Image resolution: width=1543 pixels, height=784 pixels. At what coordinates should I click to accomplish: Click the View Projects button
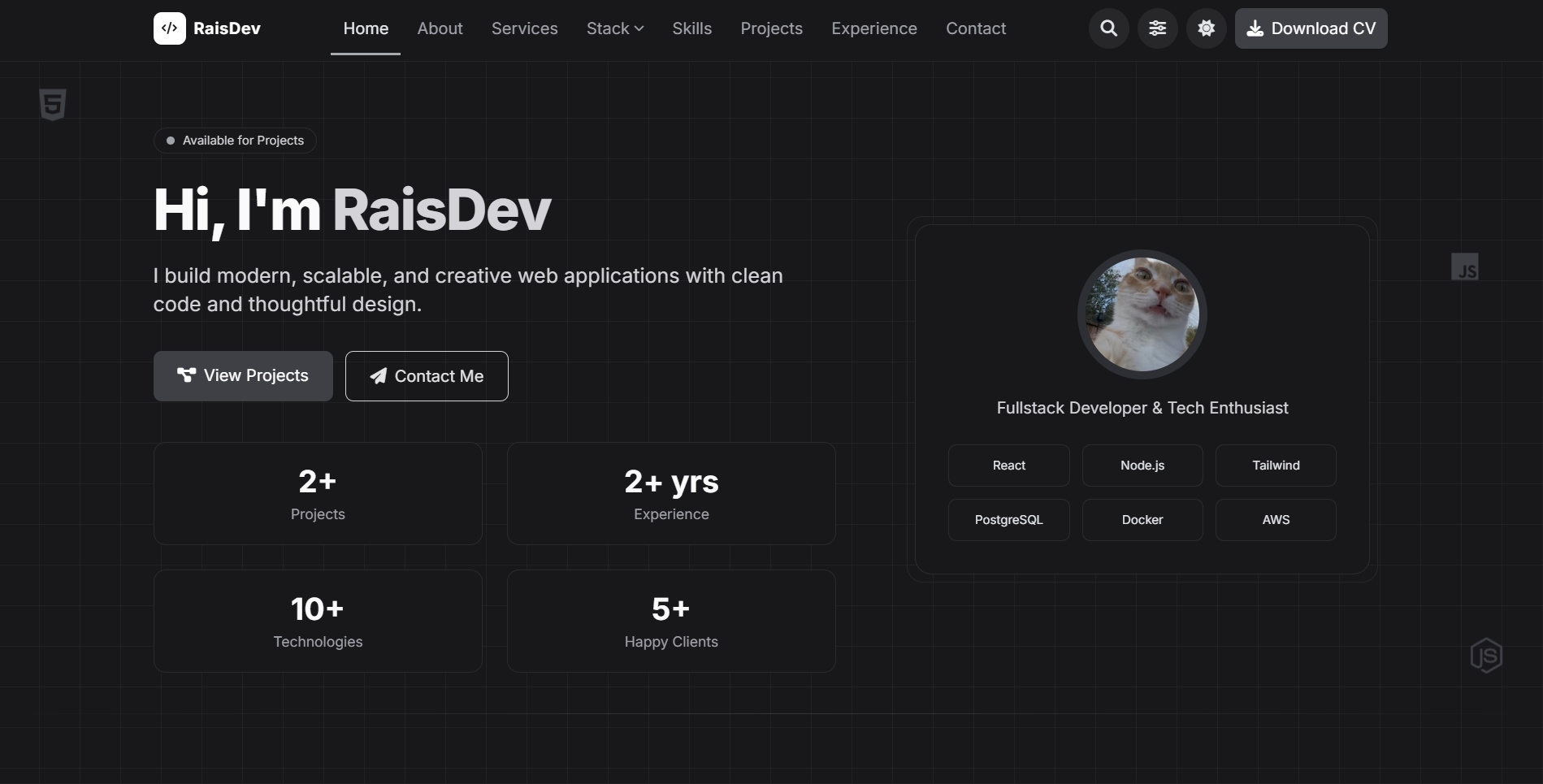(x=242, y=375)
